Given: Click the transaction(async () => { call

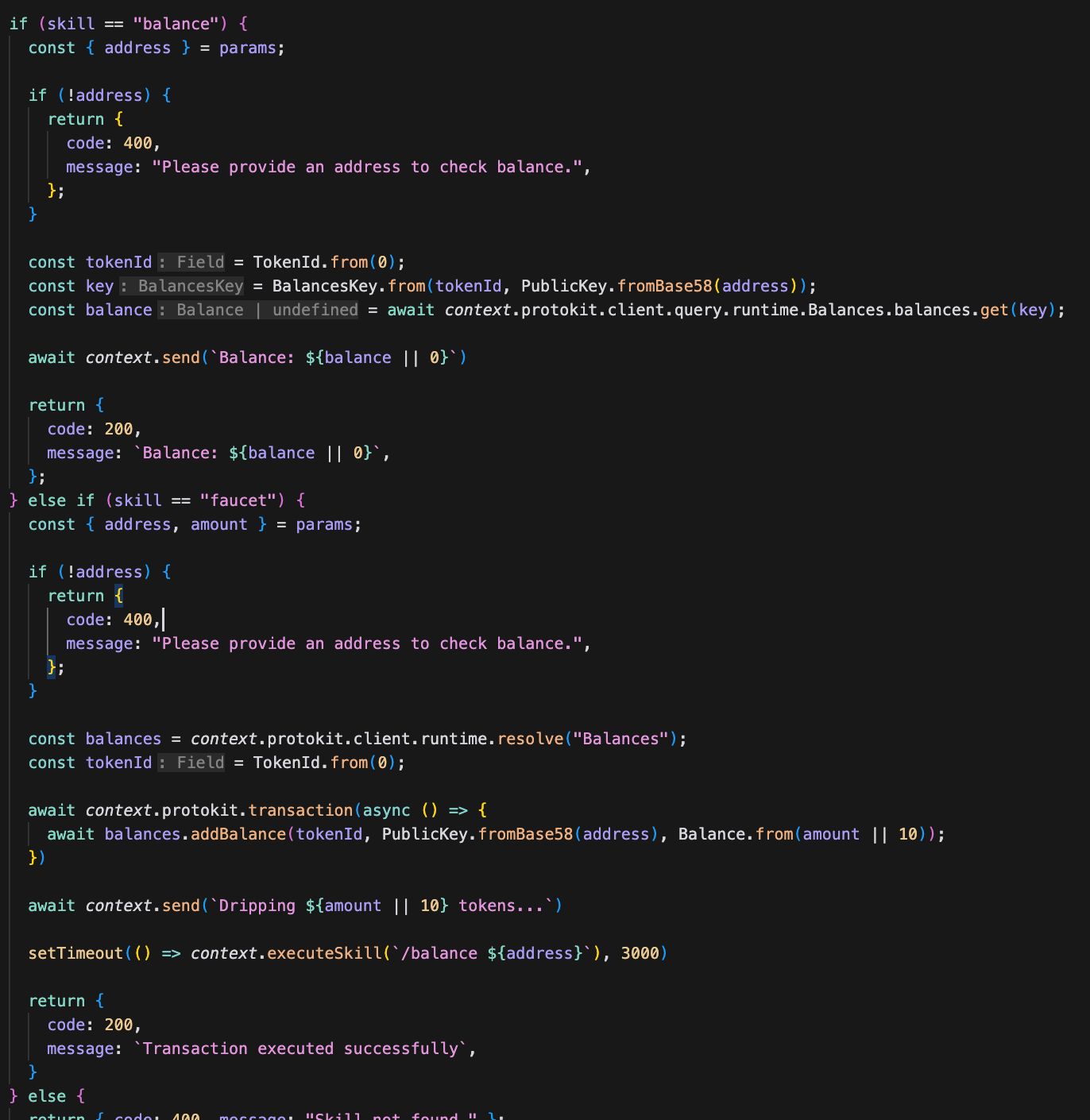Looking at the screenshot, I should click(x=368, y=810).
